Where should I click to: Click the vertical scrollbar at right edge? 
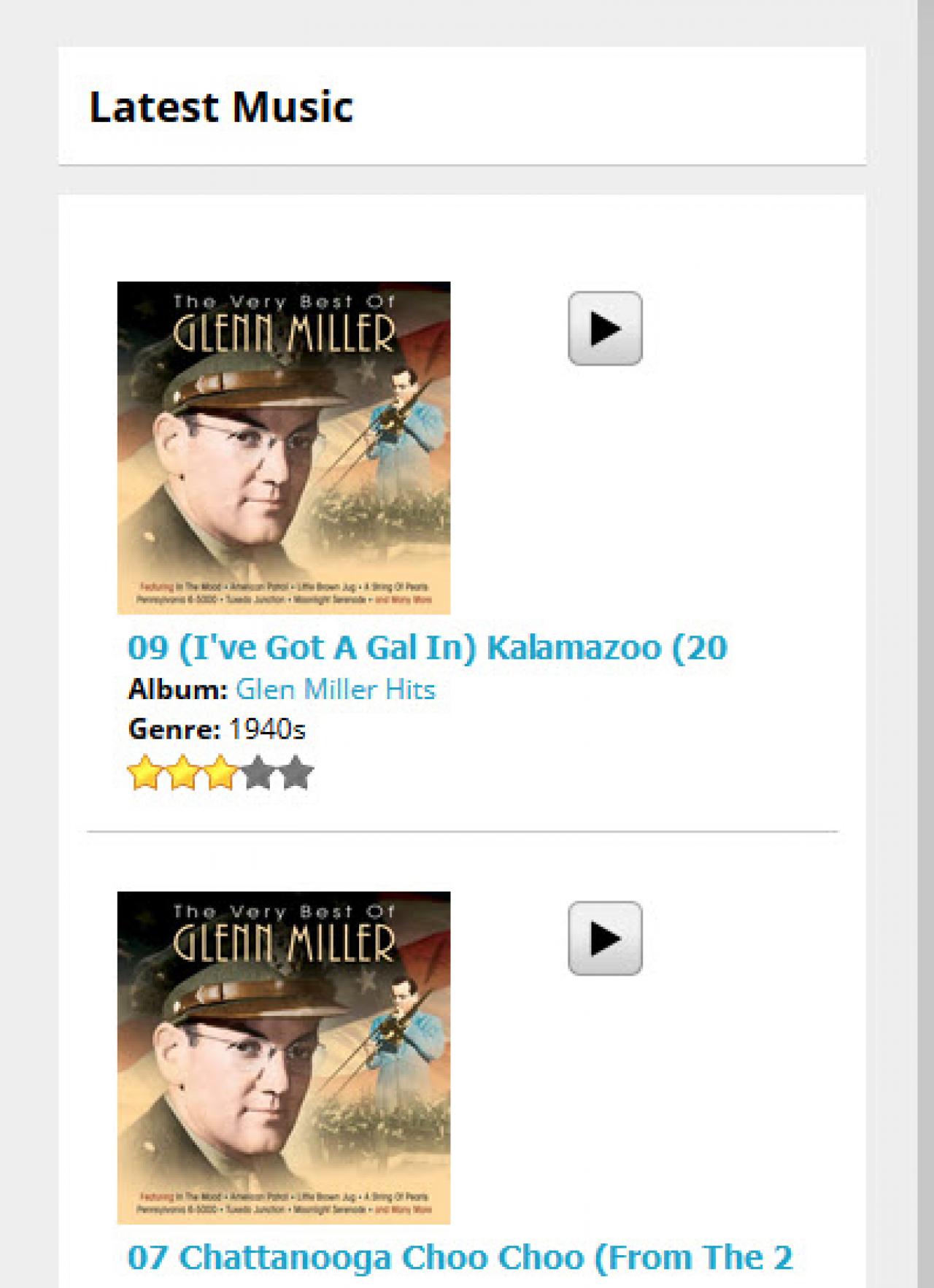tap(925, 644)
